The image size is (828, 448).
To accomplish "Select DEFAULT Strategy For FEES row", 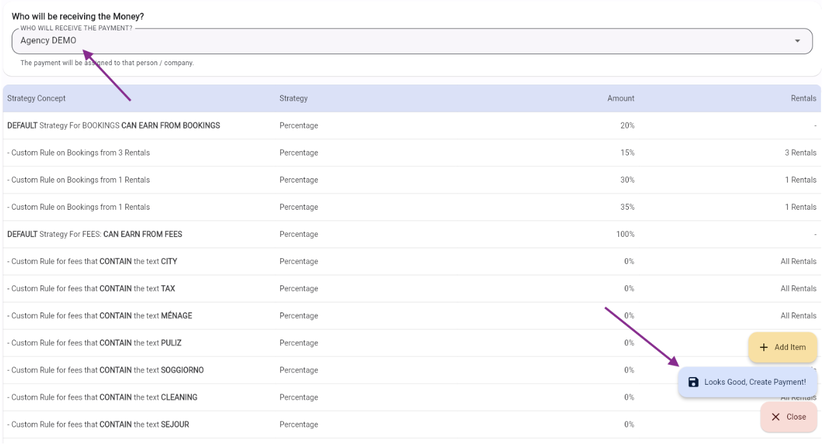I will pyautogui.click(x=412, y=234).
